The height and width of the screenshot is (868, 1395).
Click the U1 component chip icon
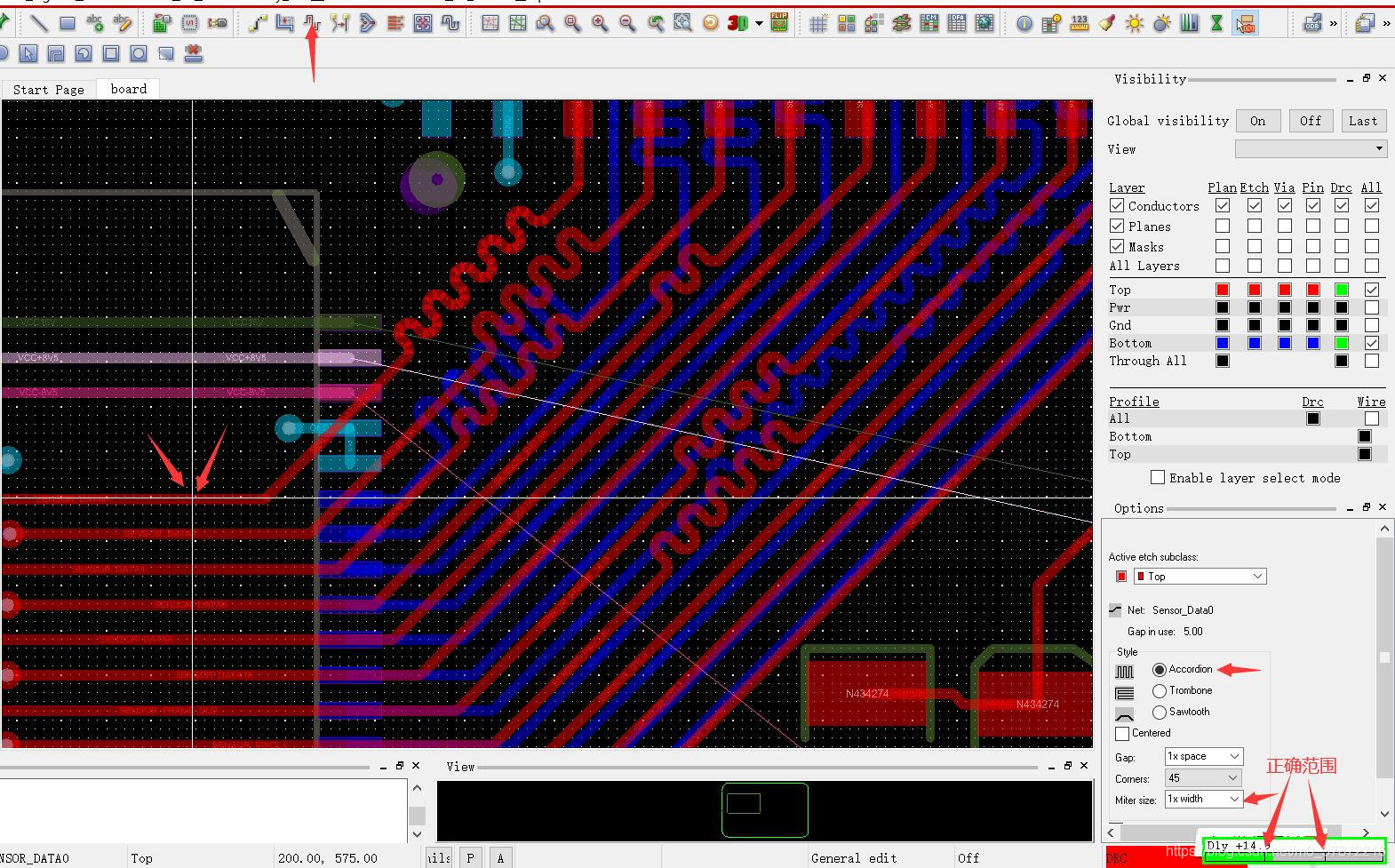(190, 24)
